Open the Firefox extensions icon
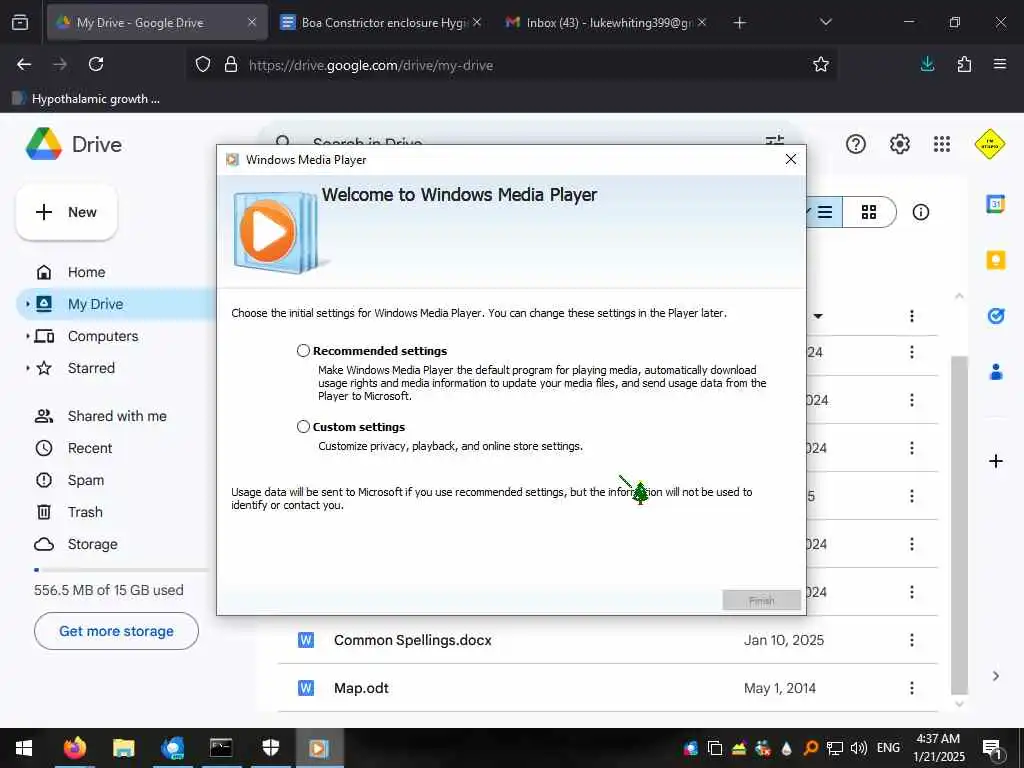The height and width of the screenshot is (768, 1024). tap(964, 64)
